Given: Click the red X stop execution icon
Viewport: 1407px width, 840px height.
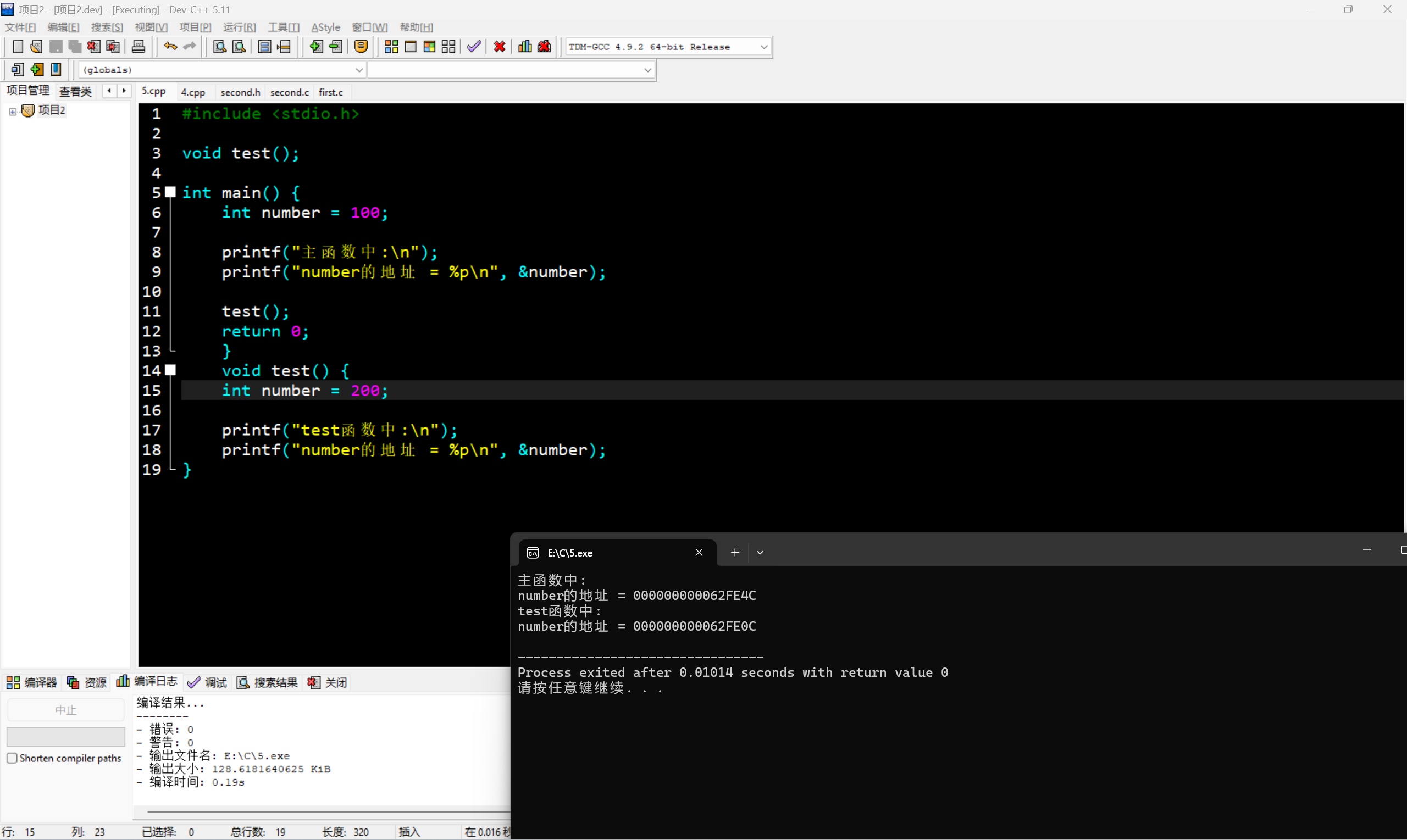Looking at the screenshot, I should [500, 46].
